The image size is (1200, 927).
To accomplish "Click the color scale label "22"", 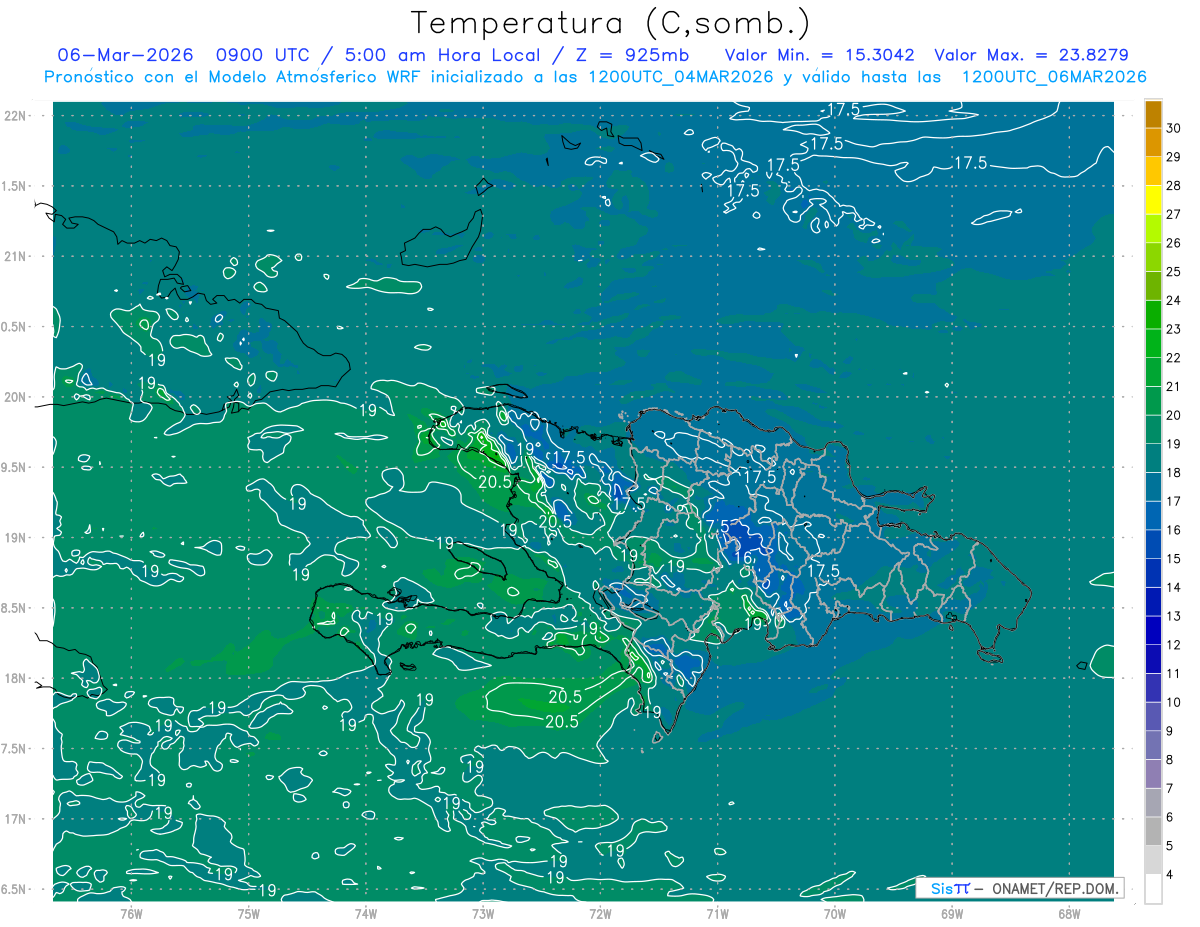I will coord(1174,358).
